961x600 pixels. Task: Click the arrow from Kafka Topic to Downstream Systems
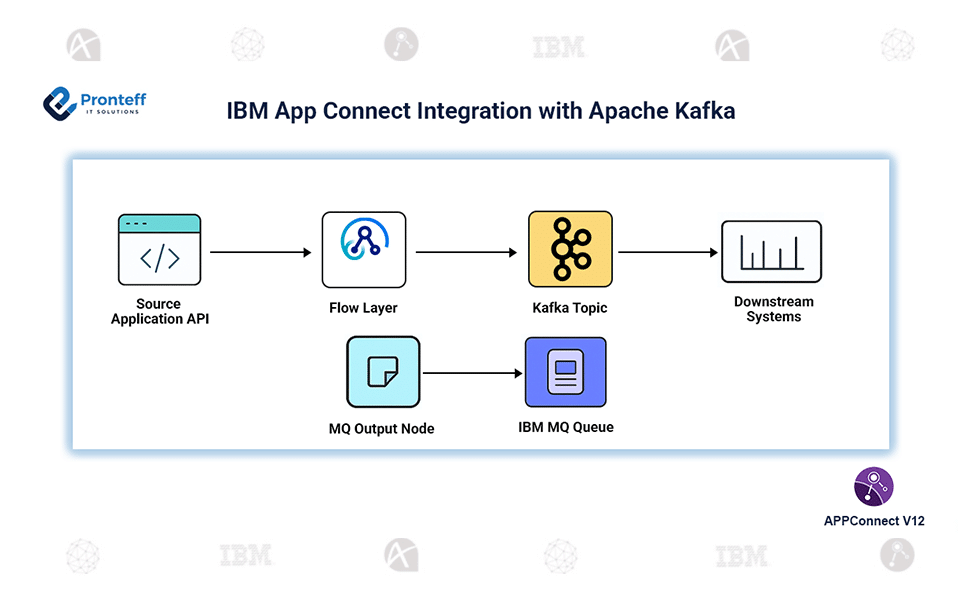tap(667, 253)
